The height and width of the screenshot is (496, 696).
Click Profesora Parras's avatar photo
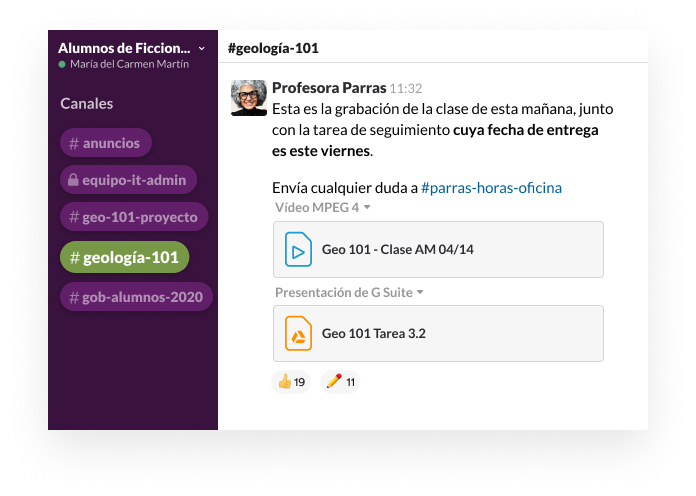249,98
